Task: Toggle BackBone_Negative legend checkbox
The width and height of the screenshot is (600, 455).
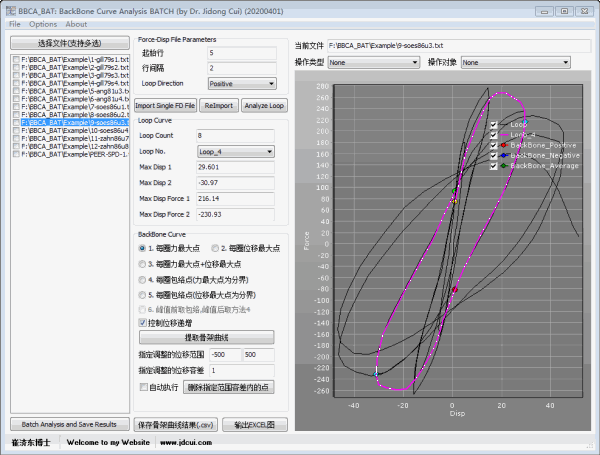Action: tap(494, 156)
